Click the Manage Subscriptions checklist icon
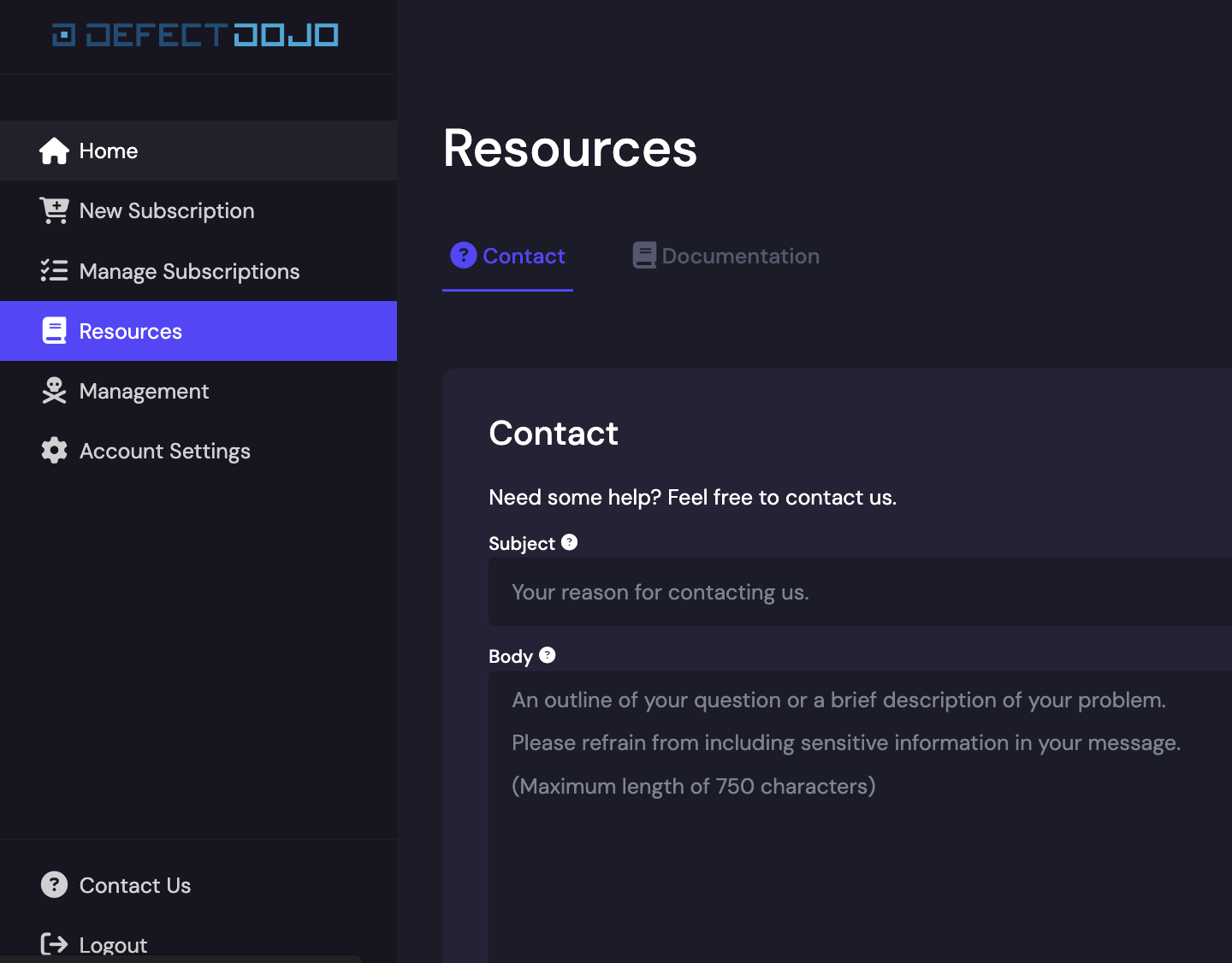Image resolution: width=1232 pixels, height=963 pixels. pos(54,271)
